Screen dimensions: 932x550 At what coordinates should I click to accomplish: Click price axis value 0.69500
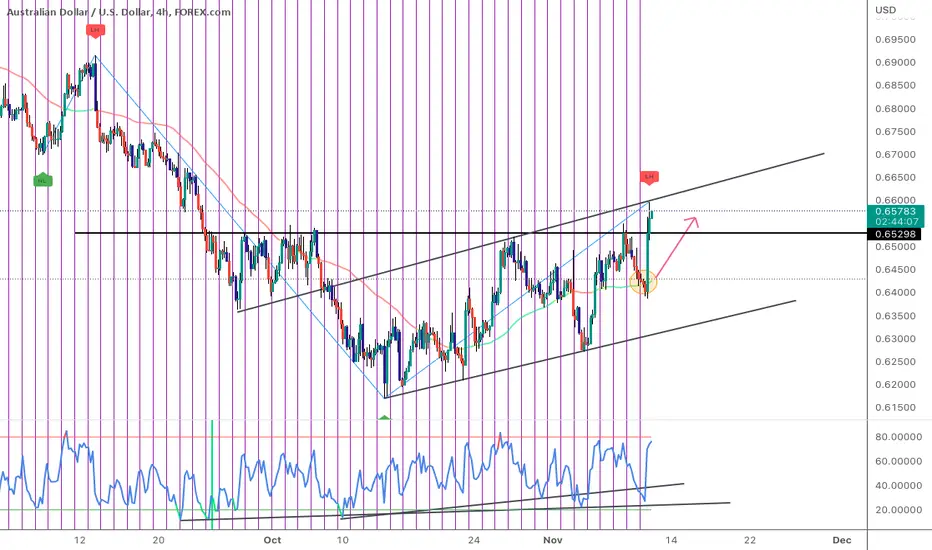[895, 39]
